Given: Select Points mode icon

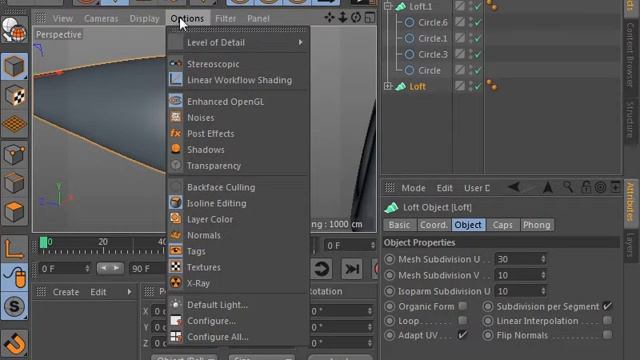Looking at the screenshot, I should tap(15, 154).
